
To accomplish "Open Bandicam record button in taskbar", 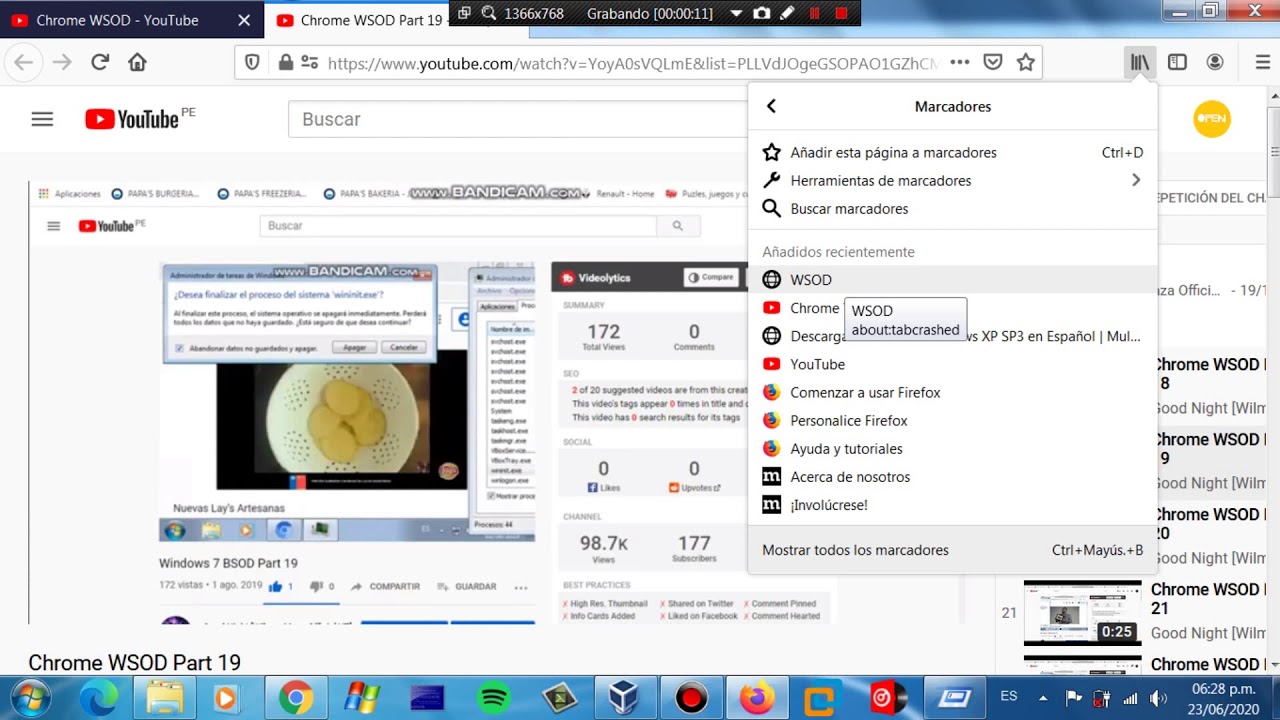I will 691,697.
